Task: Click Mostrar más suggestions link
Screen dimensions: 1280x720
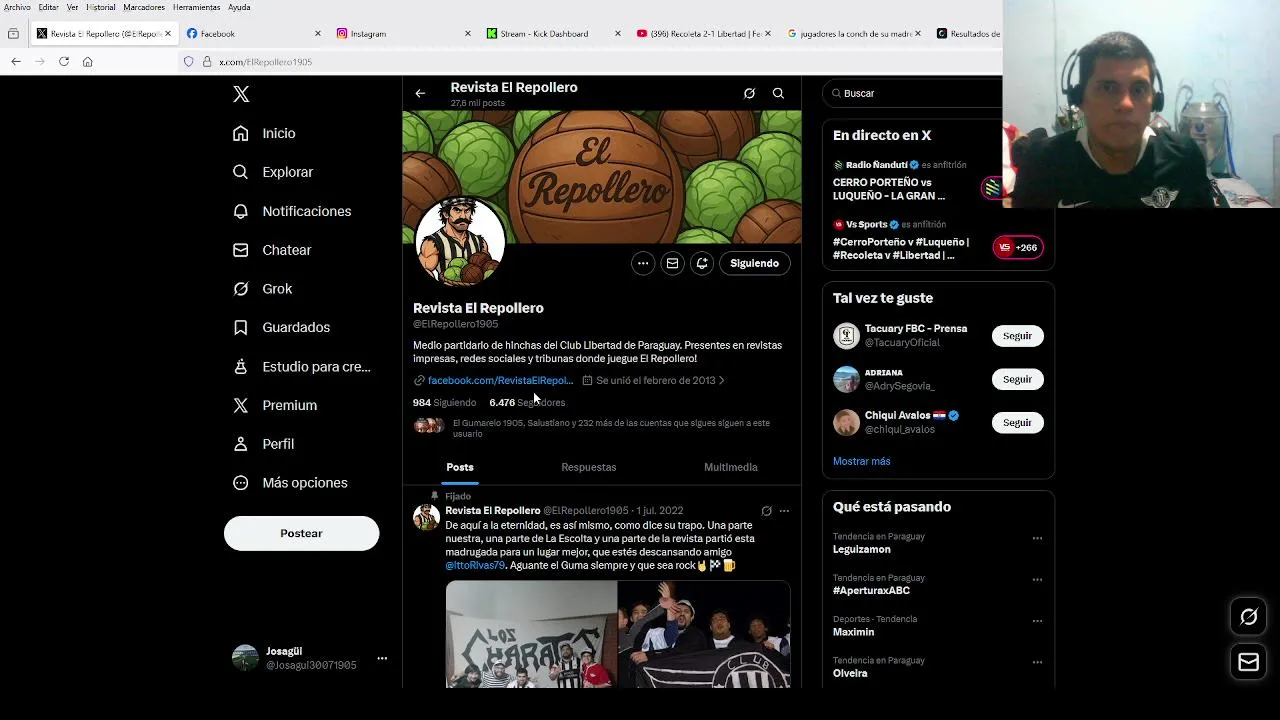Action: pyautogui.click(x=861, y=461)
